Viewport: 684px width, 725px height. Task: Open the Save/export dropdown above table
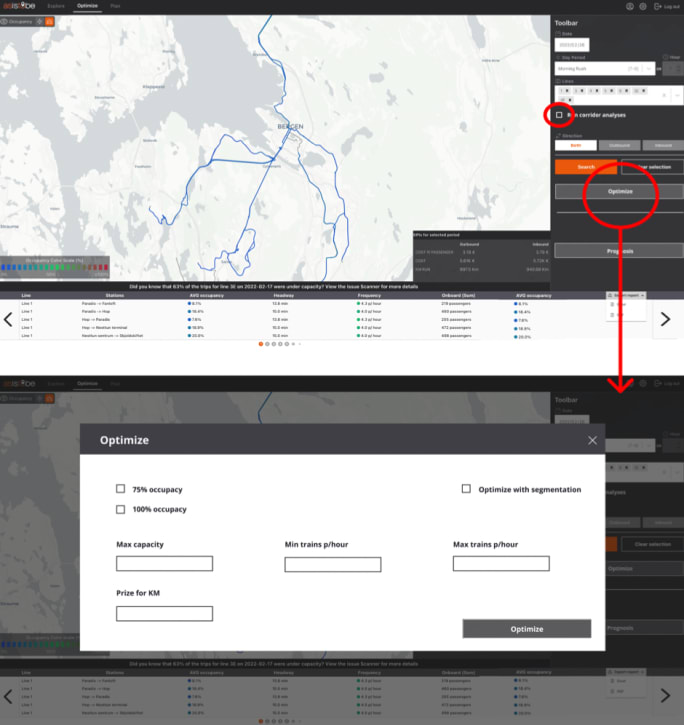click(627, 297)
